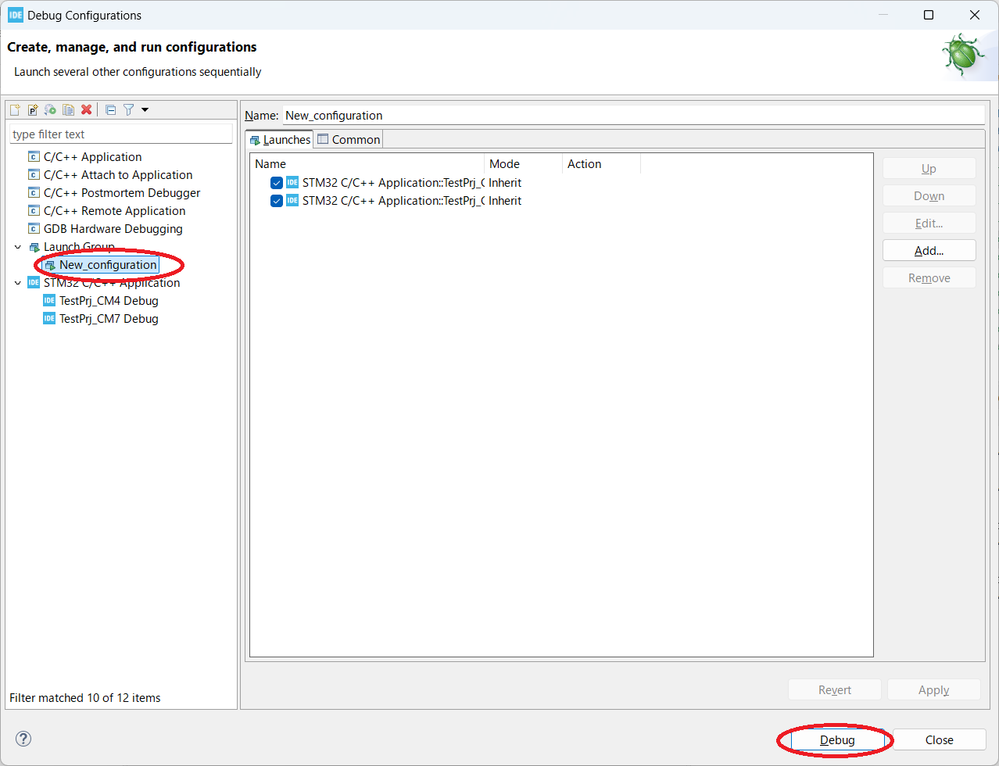The height and width of the screenshot is (766, 999).
Task: Open TestPrj_CM4 Debug configuration
Action: point(108,300)
